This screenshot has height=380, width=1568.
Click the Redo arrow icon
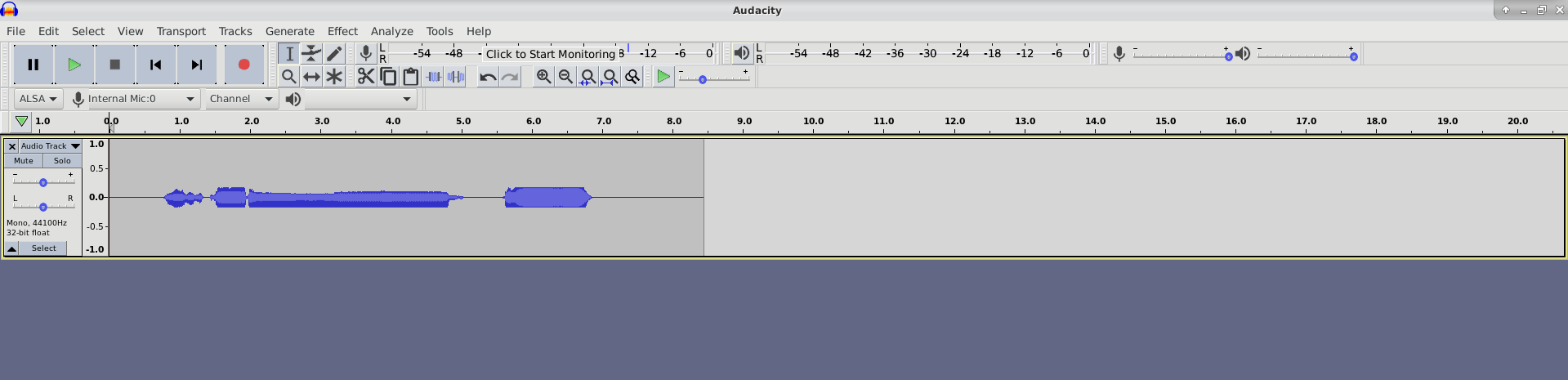click(x=510, y=77)
